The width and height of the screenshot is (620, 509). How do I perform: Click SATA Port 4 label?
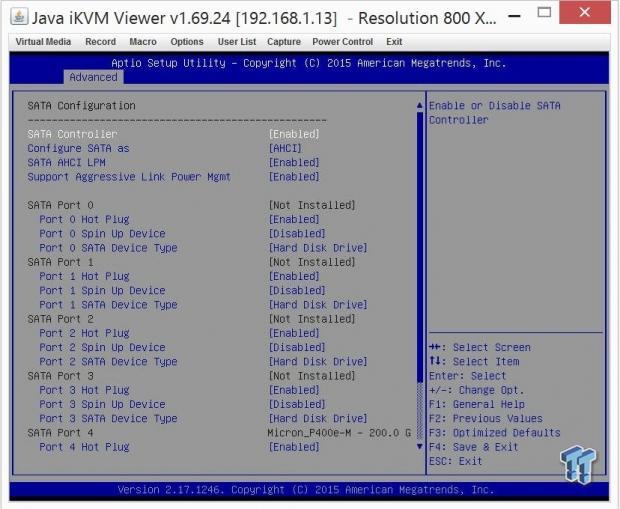point(60,433)
